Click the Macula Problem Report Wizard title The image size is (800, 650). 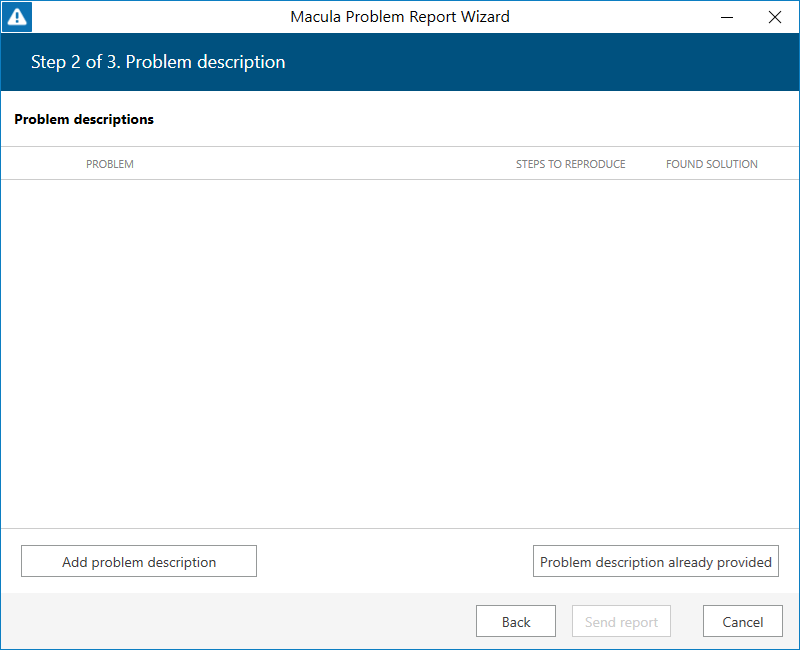point(400,17)
